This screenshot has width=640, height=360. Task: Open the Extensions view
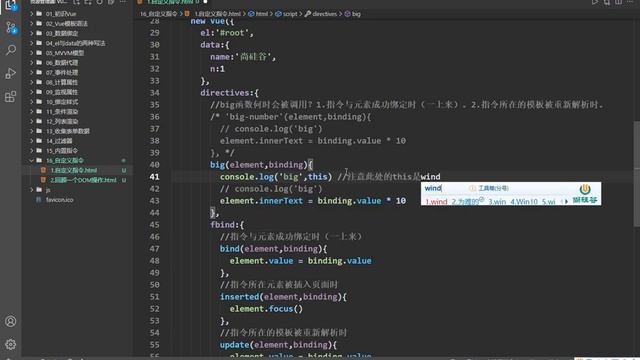(11, 97)
